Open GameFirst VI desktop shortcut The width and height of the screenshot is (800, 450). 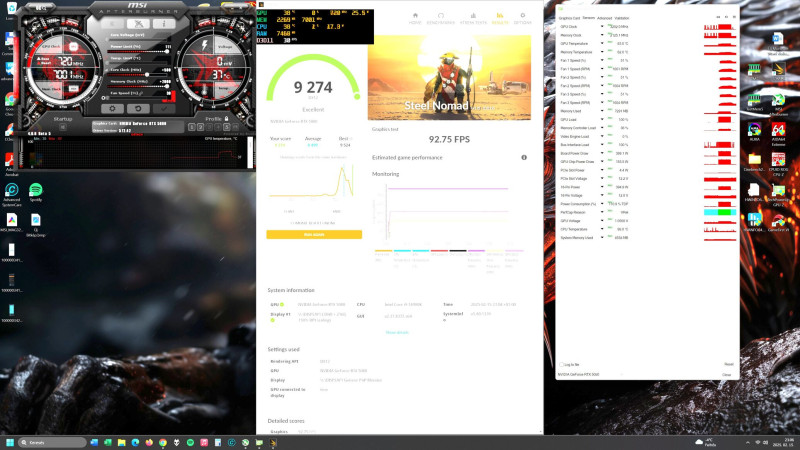778,223
